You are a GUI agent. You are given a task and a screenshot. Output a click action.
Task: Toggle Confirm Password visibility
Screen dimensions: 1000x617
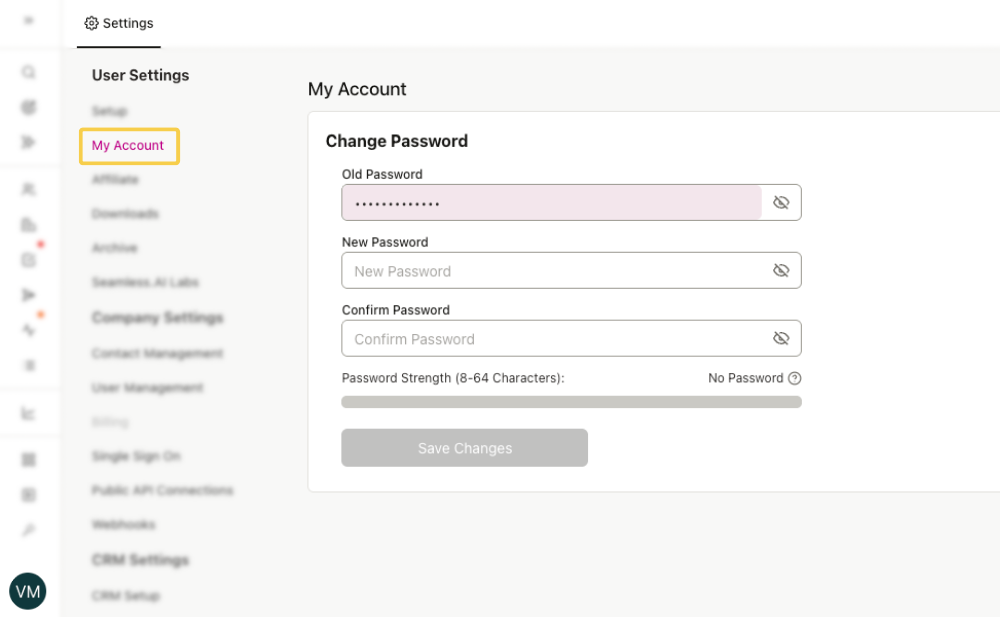[781, 338]
